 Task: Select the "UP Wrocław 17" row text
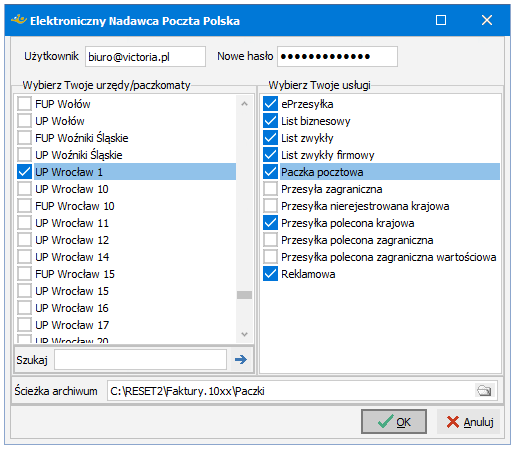pos(72,325)
